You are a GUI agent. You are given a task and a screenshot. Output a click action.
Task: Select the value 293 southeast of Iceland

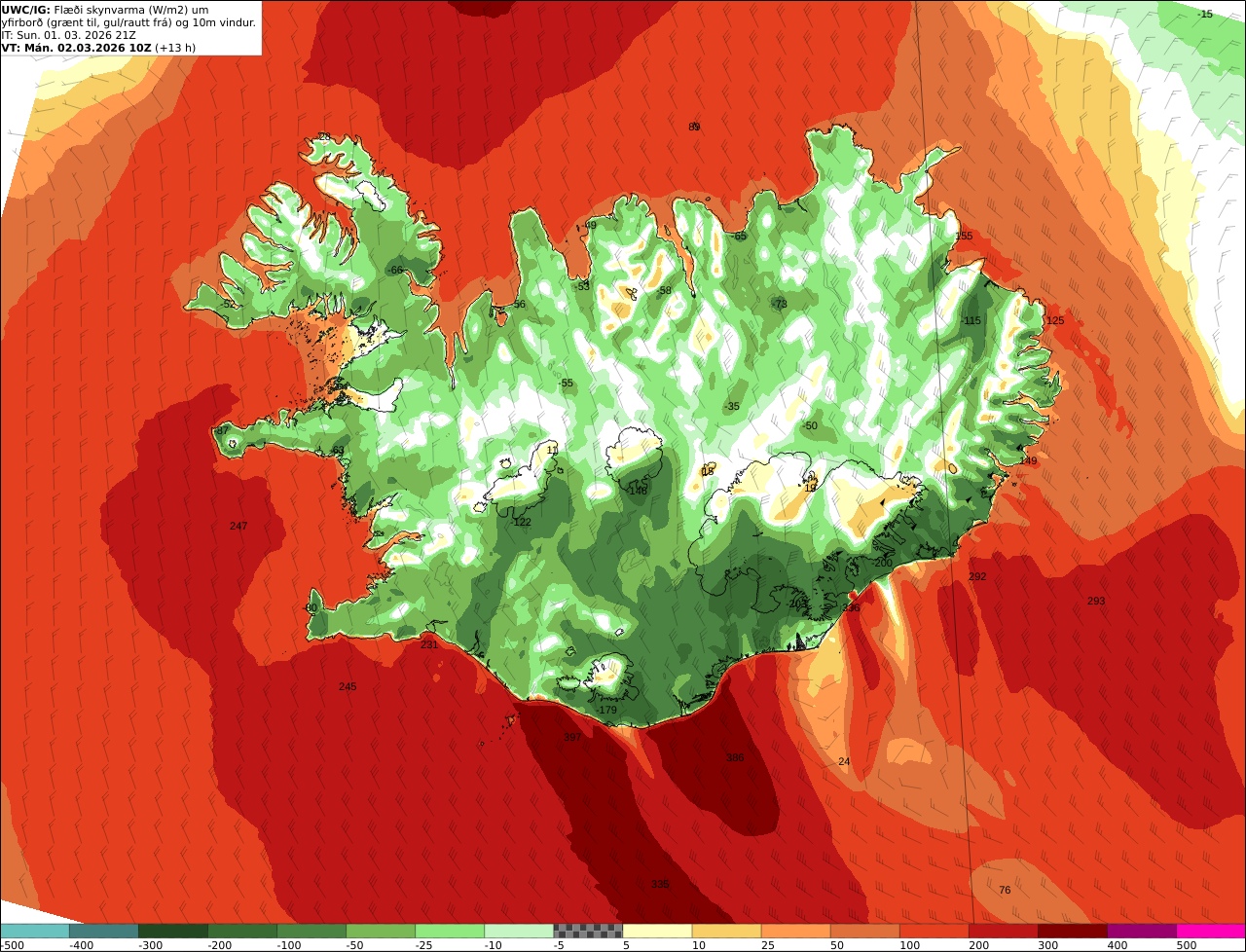pyautogui.click(x=1096, y=601)
